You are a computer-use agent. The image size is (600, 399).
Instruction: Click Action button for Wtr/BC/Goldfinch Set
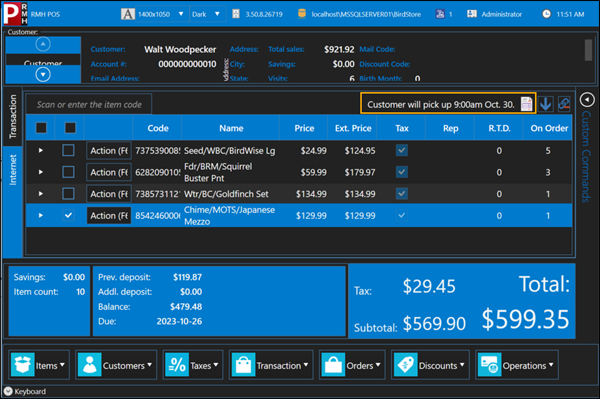tap(109, 194)
